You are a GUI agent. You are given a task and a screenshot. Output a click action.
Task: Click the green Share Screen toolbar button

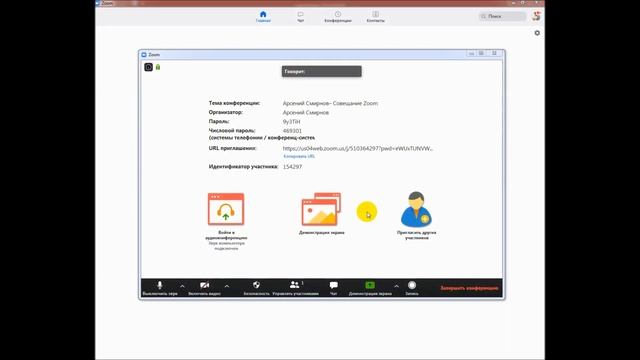pos(370,288)
